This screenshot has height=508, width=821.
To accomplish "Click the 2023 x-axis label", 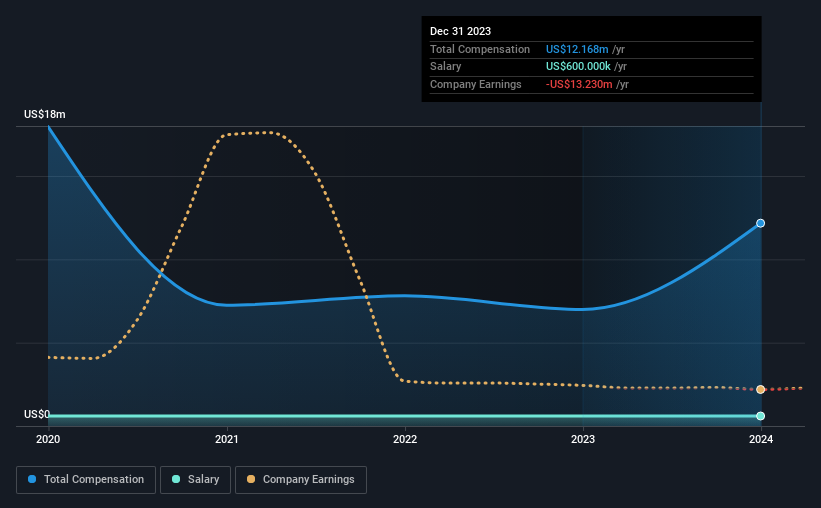I will [x=583, y=439].
